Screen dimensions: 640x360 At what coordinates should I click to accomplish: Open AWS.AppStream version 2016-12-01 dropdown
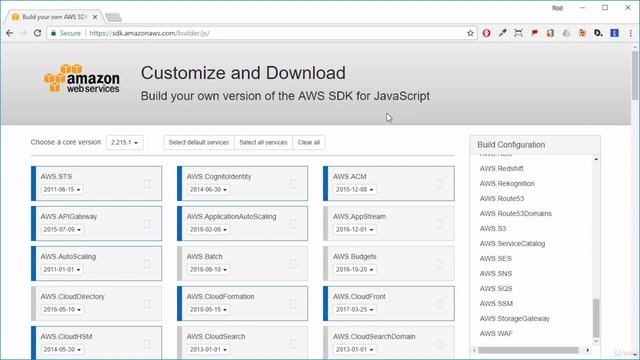pos(354,230)
